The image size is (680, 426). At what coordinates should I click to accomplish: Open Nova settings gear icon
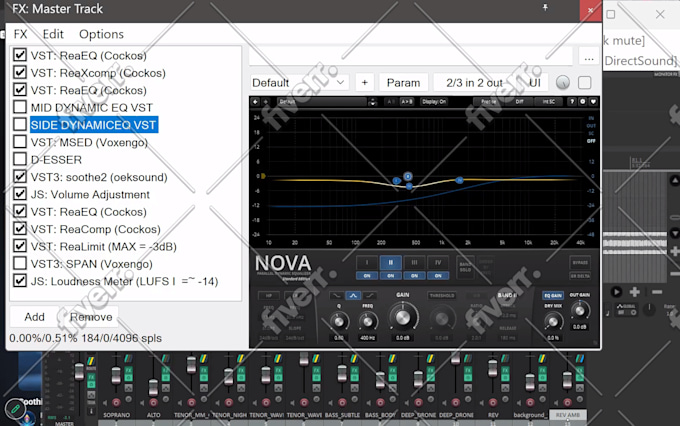tap(582, 102)
